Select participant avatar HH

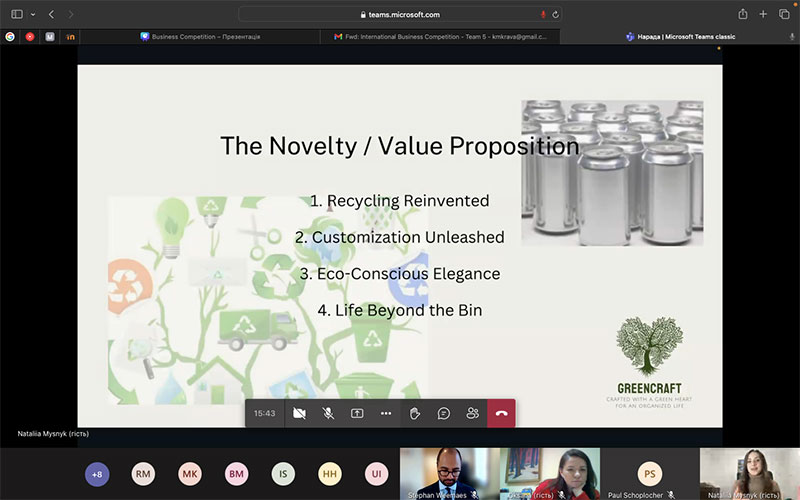[x=330, y=474]
